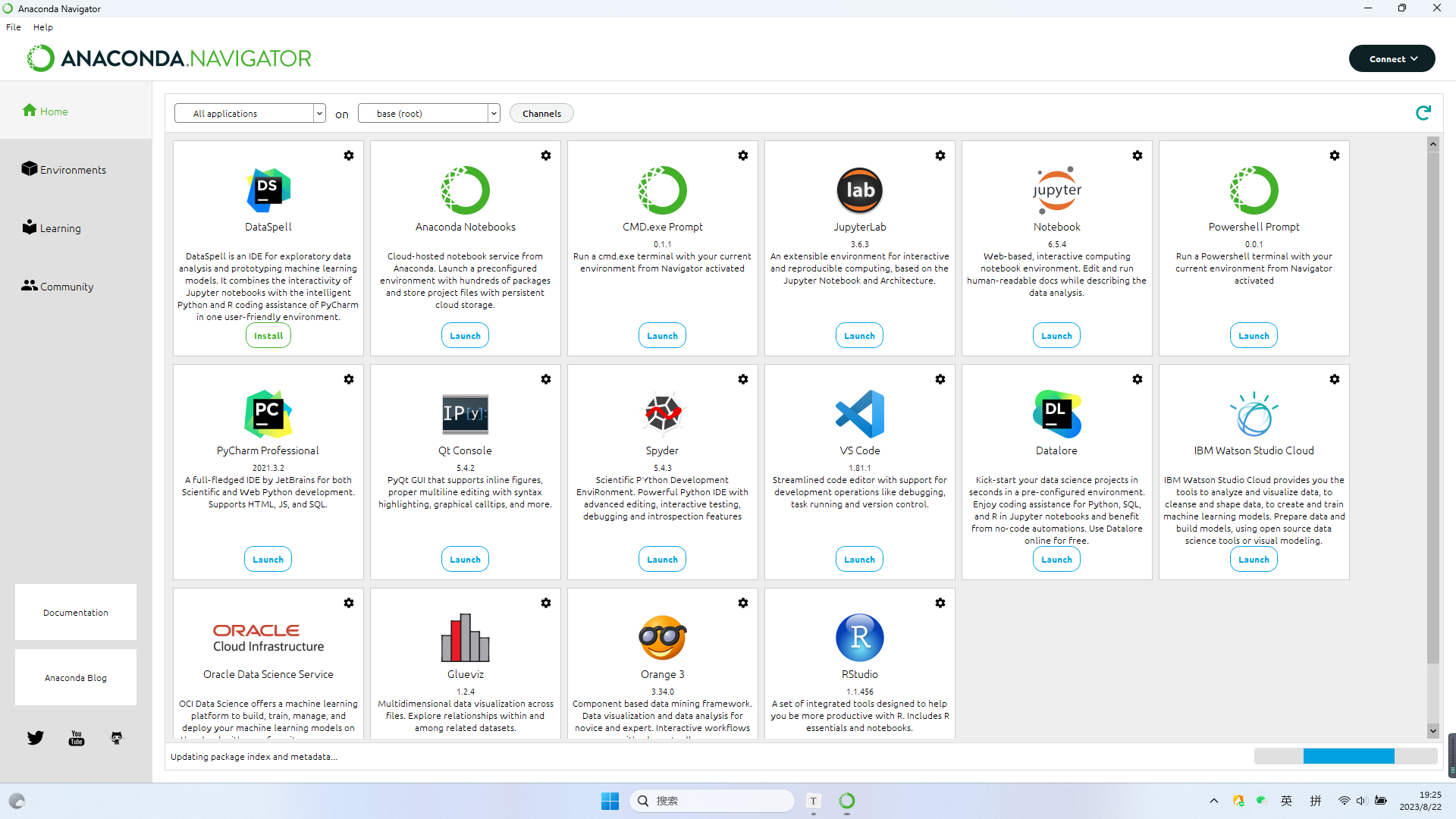Open IBM Watson Studio tile settings gear
This screenshot has height=819, width=1456.
coord(1335,379)
